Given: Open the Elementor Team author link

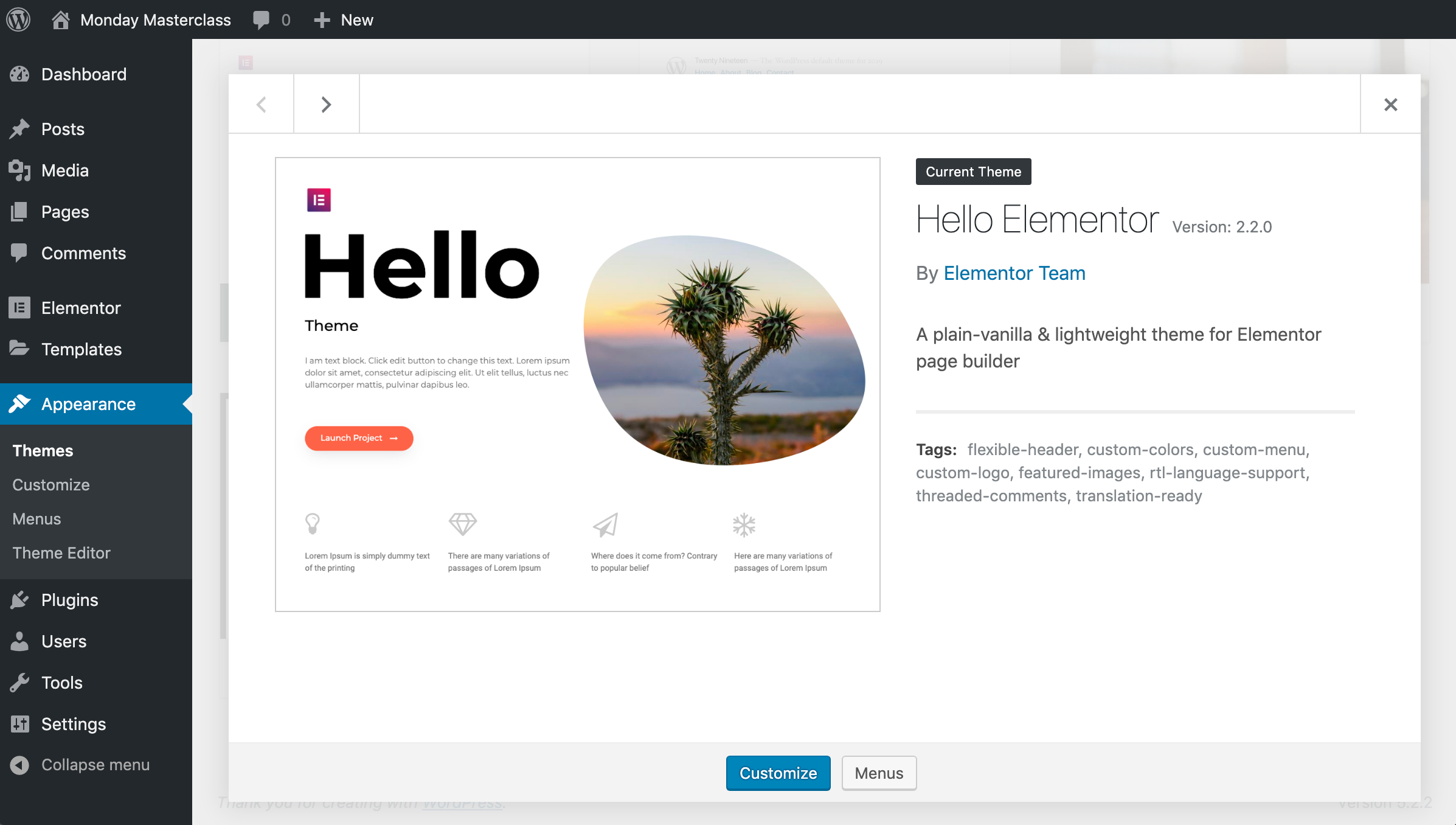Looking at the screenshot, I should [1014, 273].
